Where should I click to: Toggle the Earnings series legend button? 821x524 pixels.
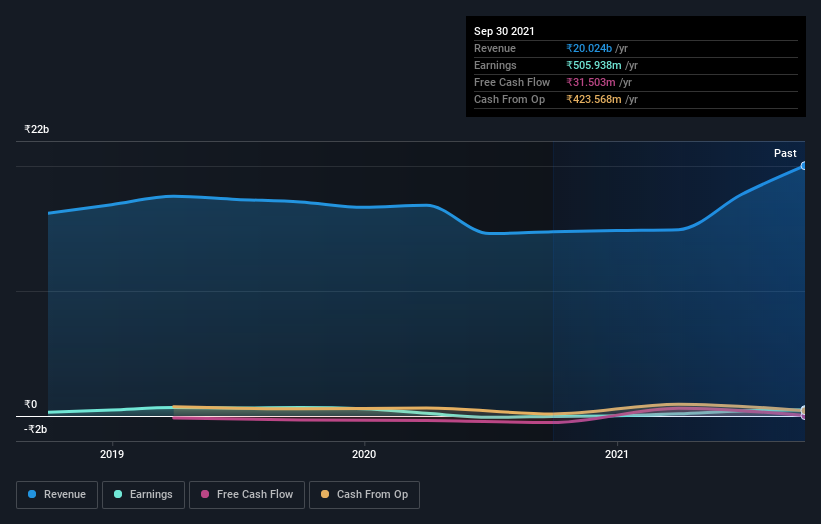click(143, 495)
